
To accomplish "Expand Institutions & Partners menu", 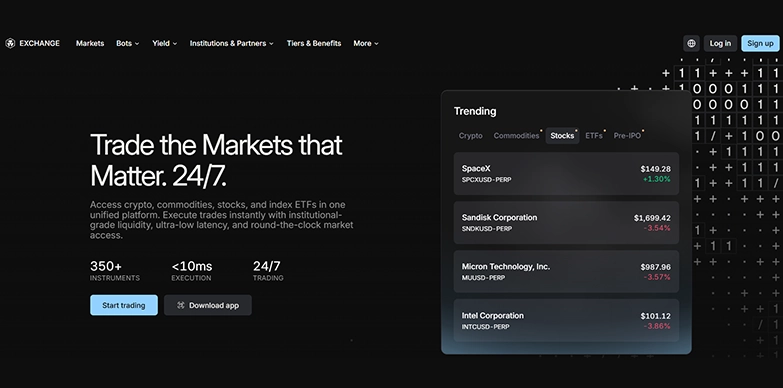I will [x=231, y=43].
